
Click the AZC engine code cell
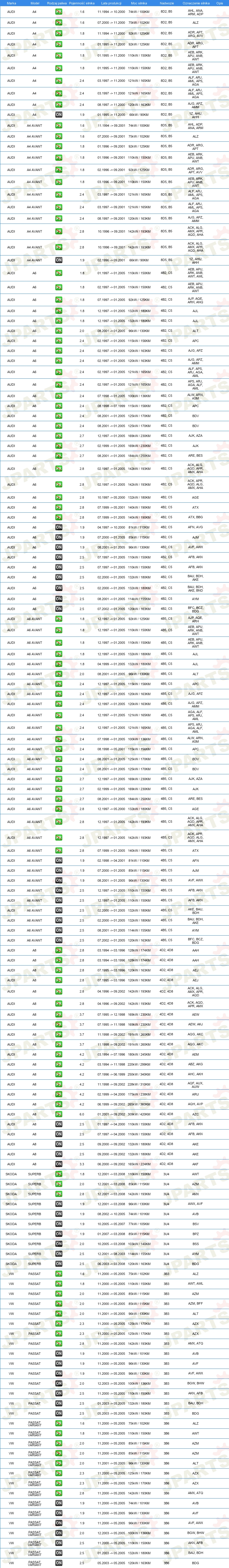(196, 1115)
